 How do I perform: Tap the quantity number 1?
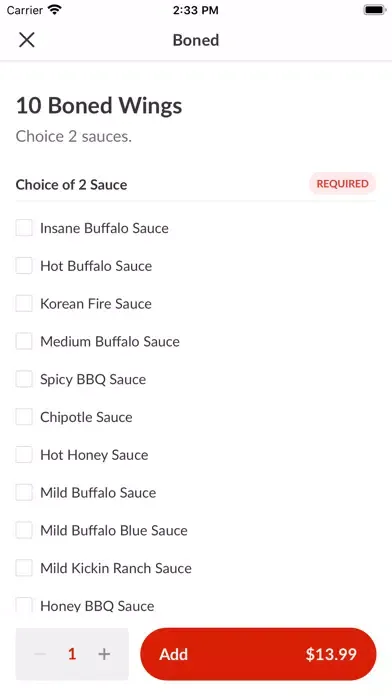72,654
